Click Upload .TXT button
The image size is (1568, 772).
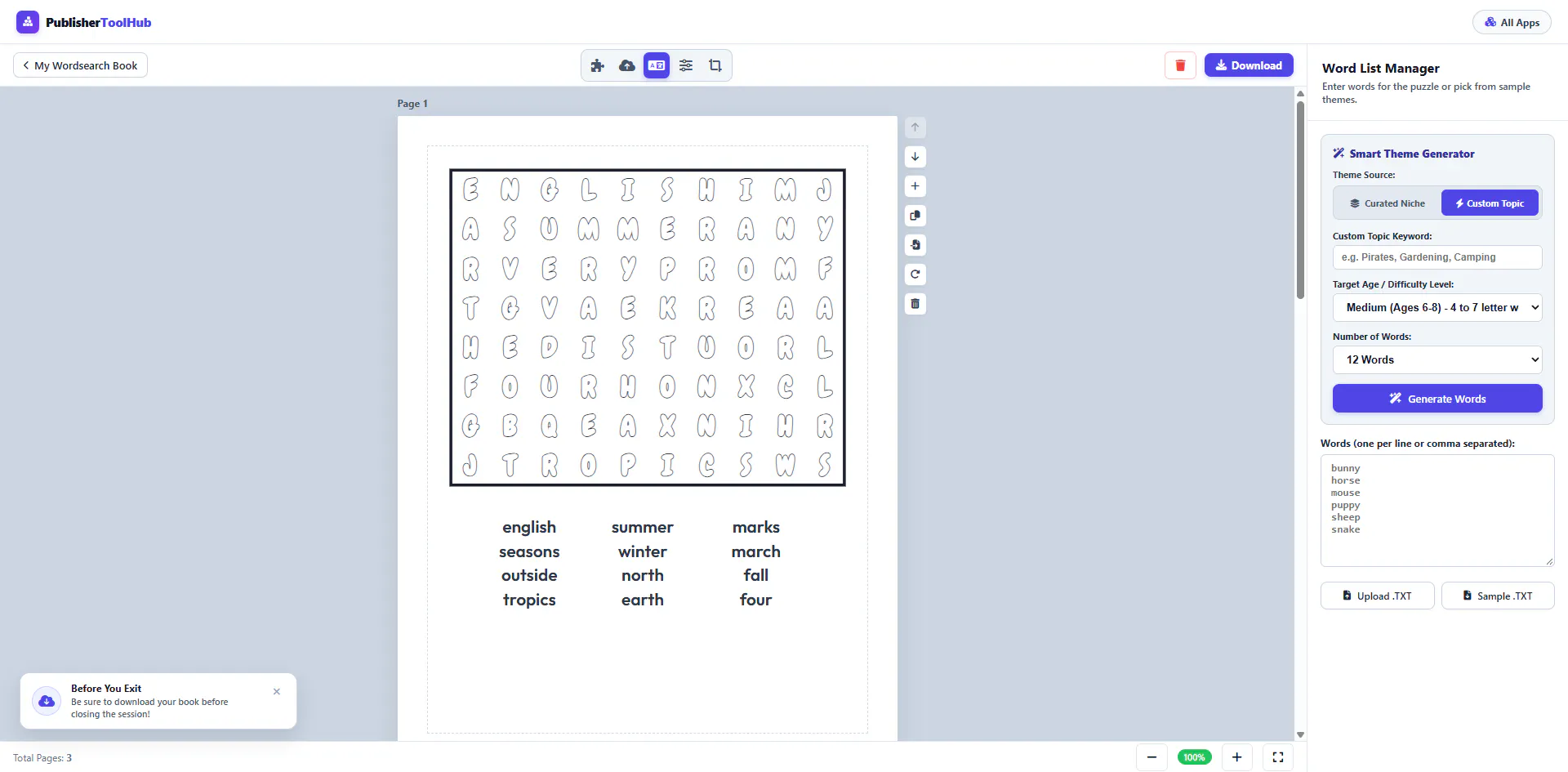[x=1377, y=596]
